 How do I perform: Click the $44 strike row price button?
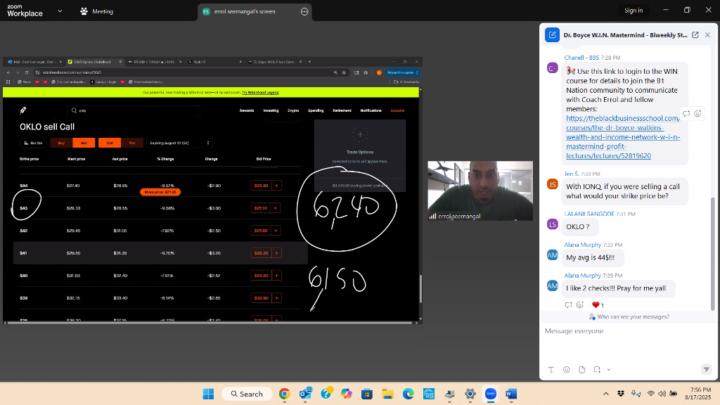[261, 186]
